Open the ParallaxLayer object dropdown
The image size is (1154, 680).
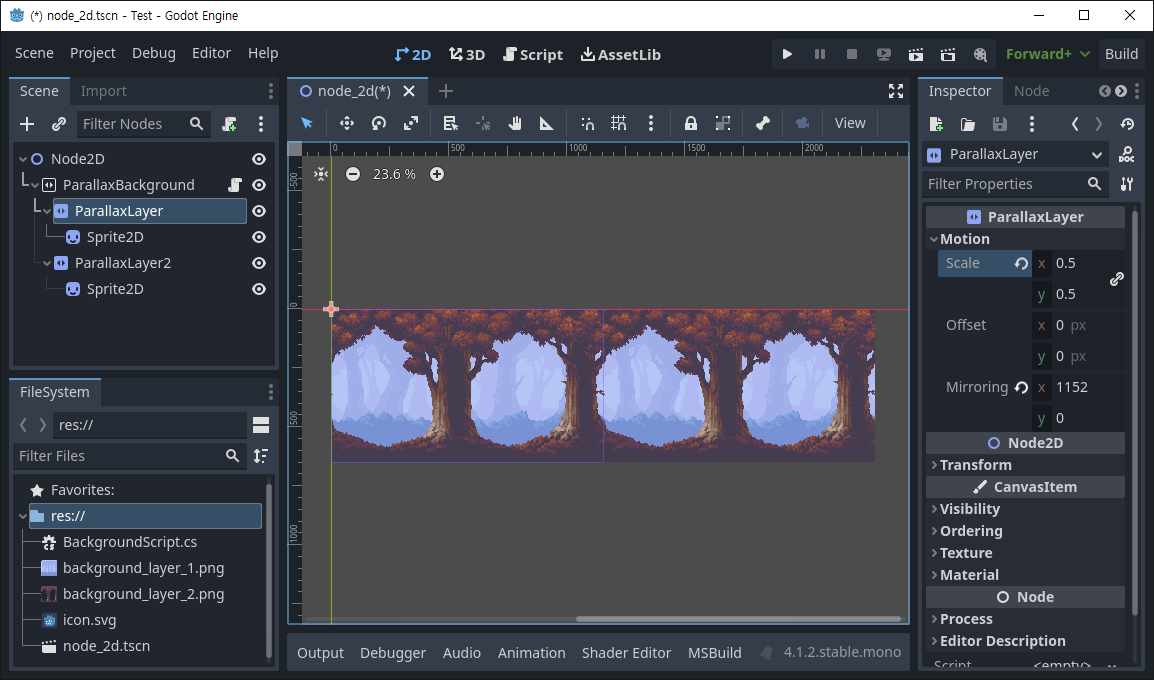(x=1015, y=154)
